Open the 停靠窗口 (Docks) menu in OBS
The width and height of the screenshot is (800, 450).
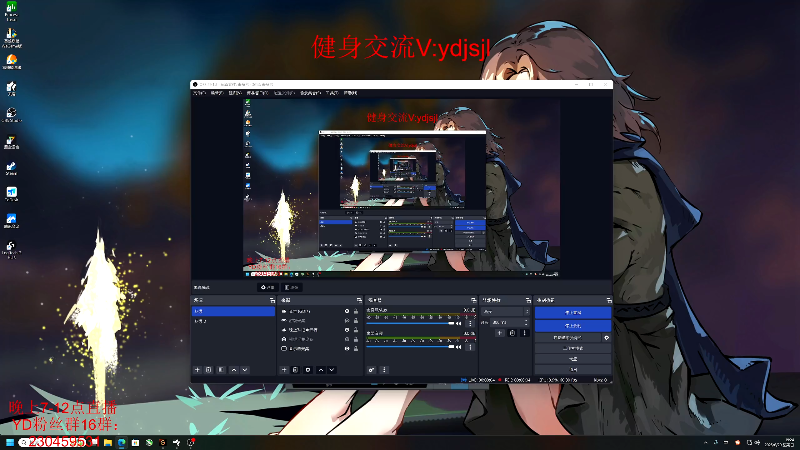[257, 93]
